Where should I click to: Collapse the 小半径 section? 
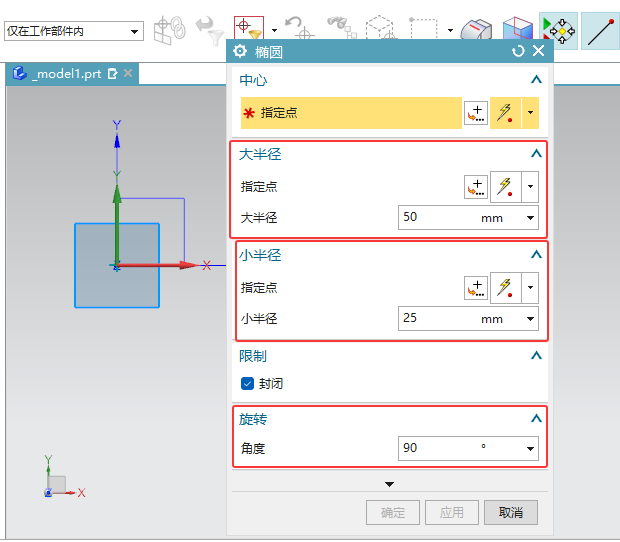point(536,255)
